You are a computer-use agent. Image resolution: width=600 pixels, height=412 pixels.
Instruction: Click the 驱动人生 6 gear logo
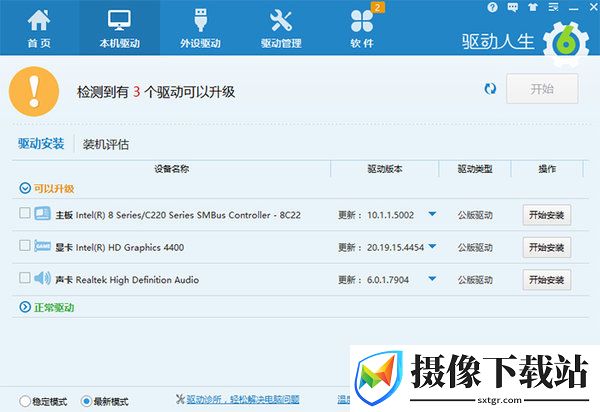tap(566, 43)
